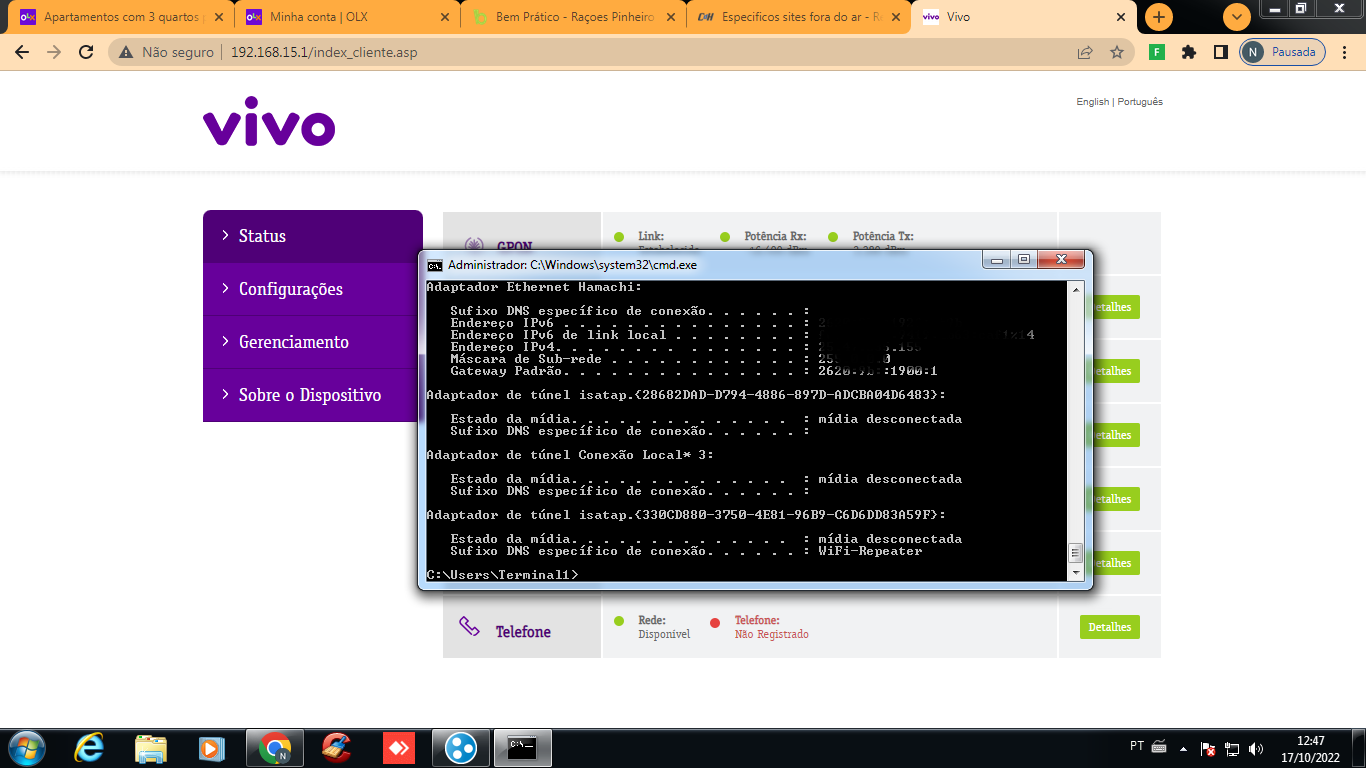Click the browser forward arrow
The image size is (1366, 768).
pos(54,52)
